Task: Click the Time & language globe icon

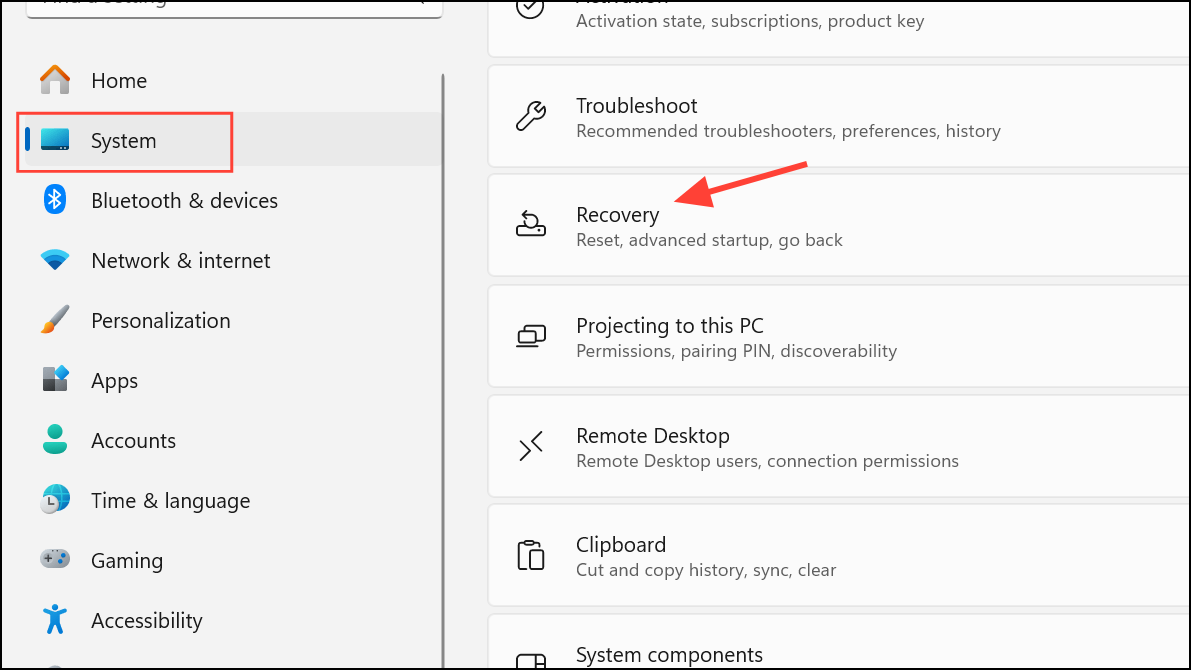Action: (55, 500)
